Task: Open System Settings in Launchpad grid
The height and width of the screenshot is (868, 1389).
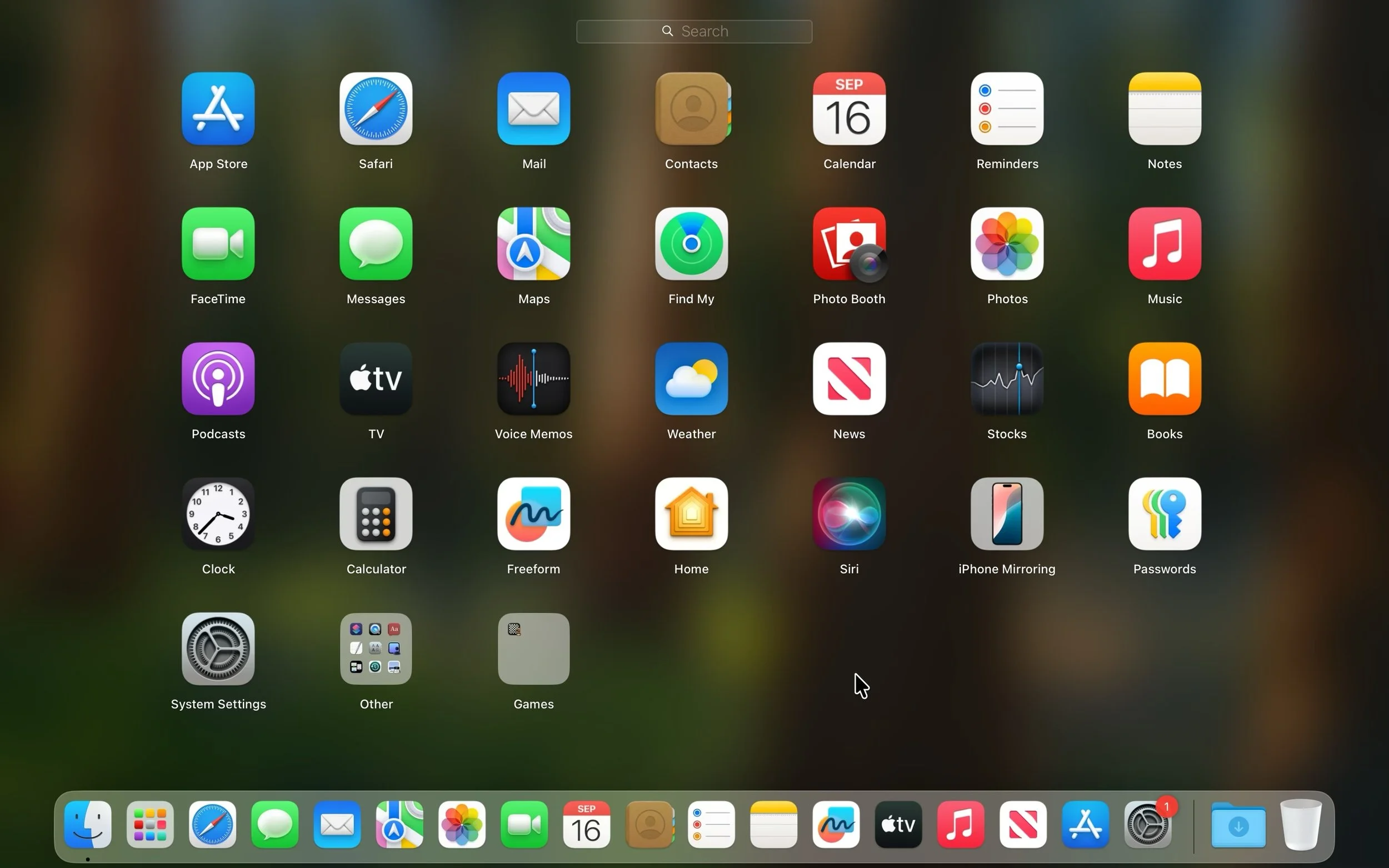Action: point(218,649)
